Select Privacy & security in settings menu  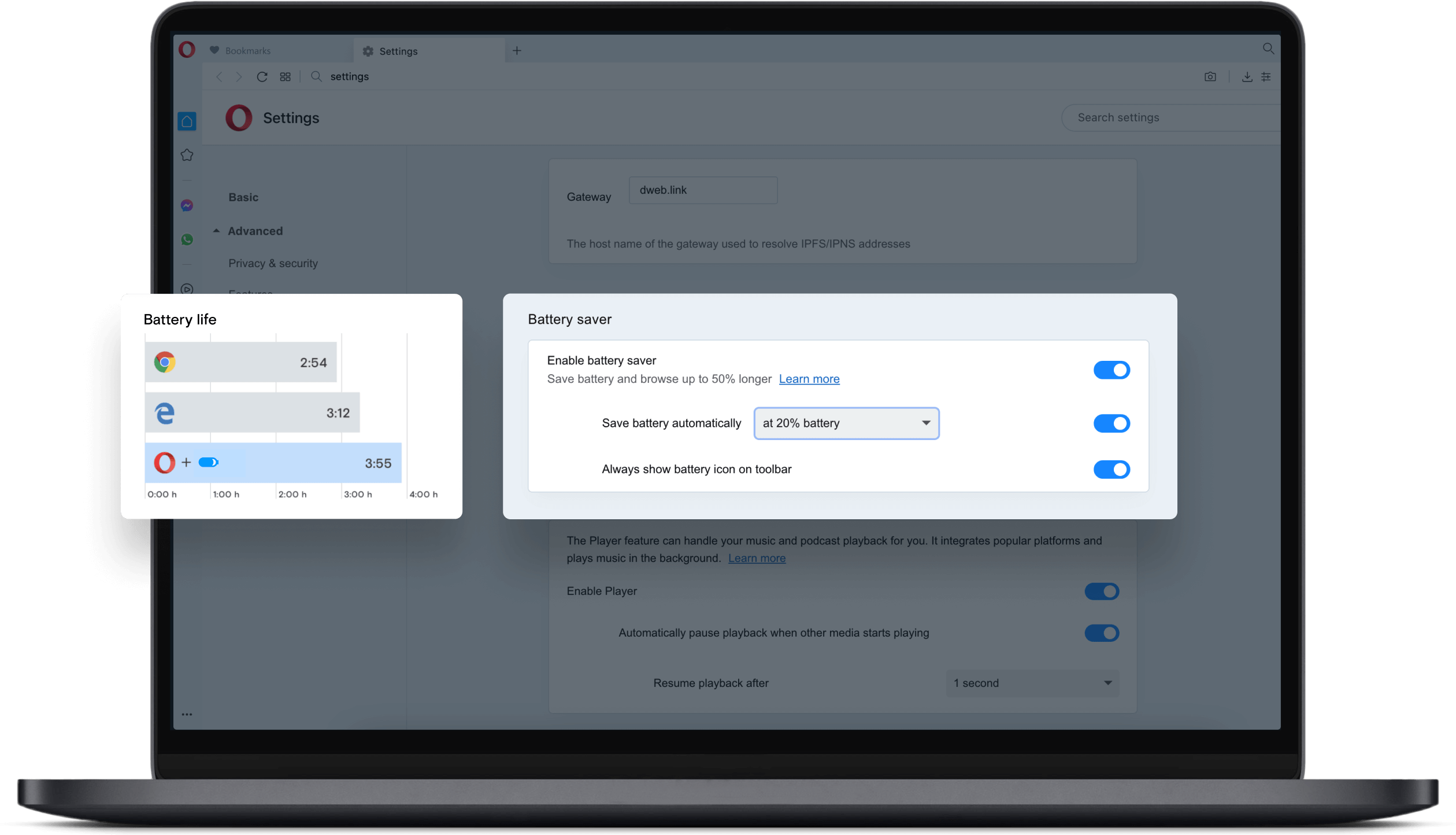[x=273, y=263]
